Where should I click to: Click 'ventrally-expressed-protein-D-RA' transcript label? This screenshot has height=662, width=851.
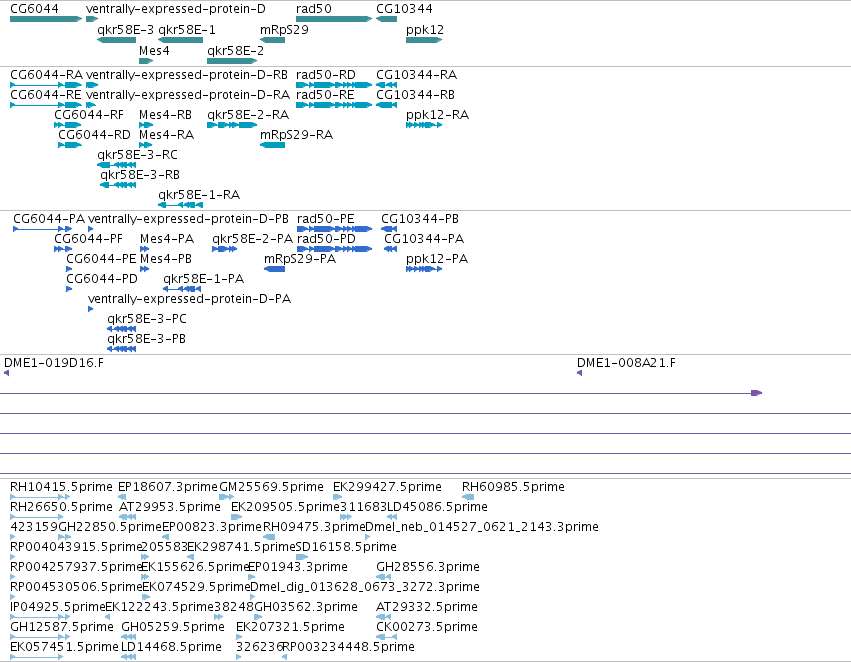tap(188, 95)
